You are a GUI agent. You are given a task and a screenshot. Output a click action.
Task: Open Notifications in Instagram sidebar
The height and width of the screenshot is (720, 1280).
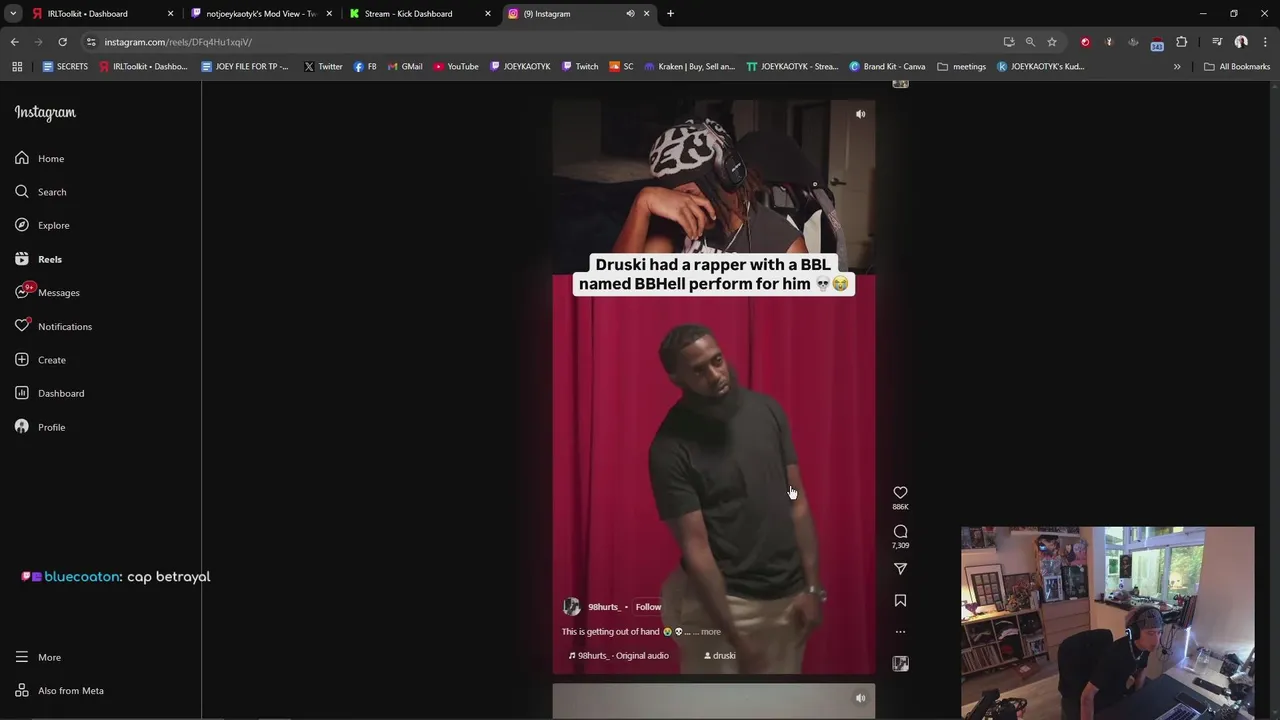[53, 326]
